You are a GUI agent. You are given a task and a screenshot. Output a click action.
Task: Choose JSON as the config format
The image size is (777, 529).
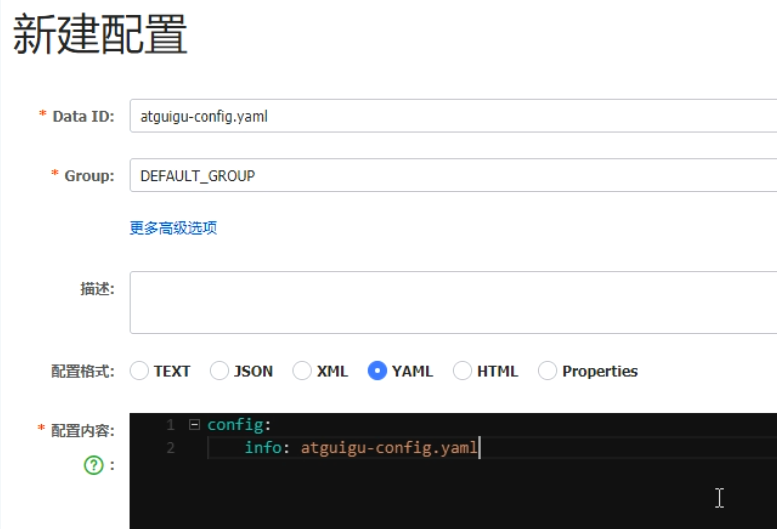219,371
